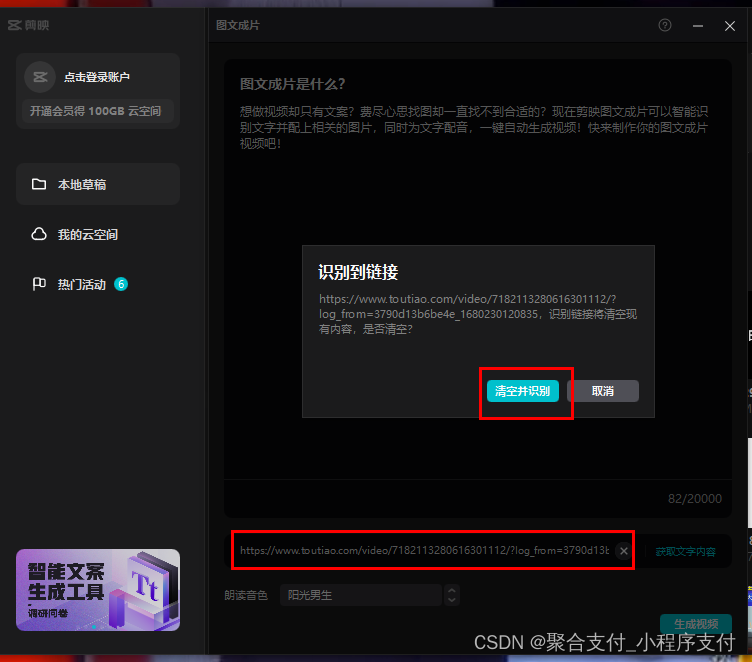The image size is (752, 662).
Task: Click the 获取文字内容 link
Action: (685, 552)
